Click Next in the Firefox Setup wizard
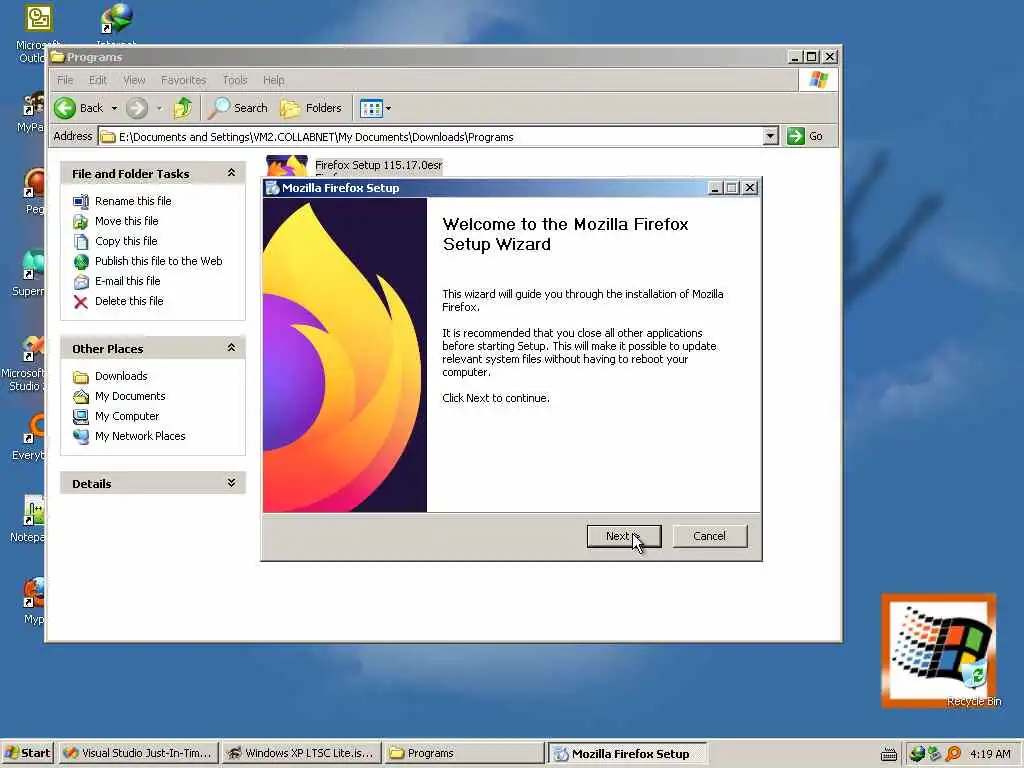This screenshot has width=1024, height=768. 624,536
